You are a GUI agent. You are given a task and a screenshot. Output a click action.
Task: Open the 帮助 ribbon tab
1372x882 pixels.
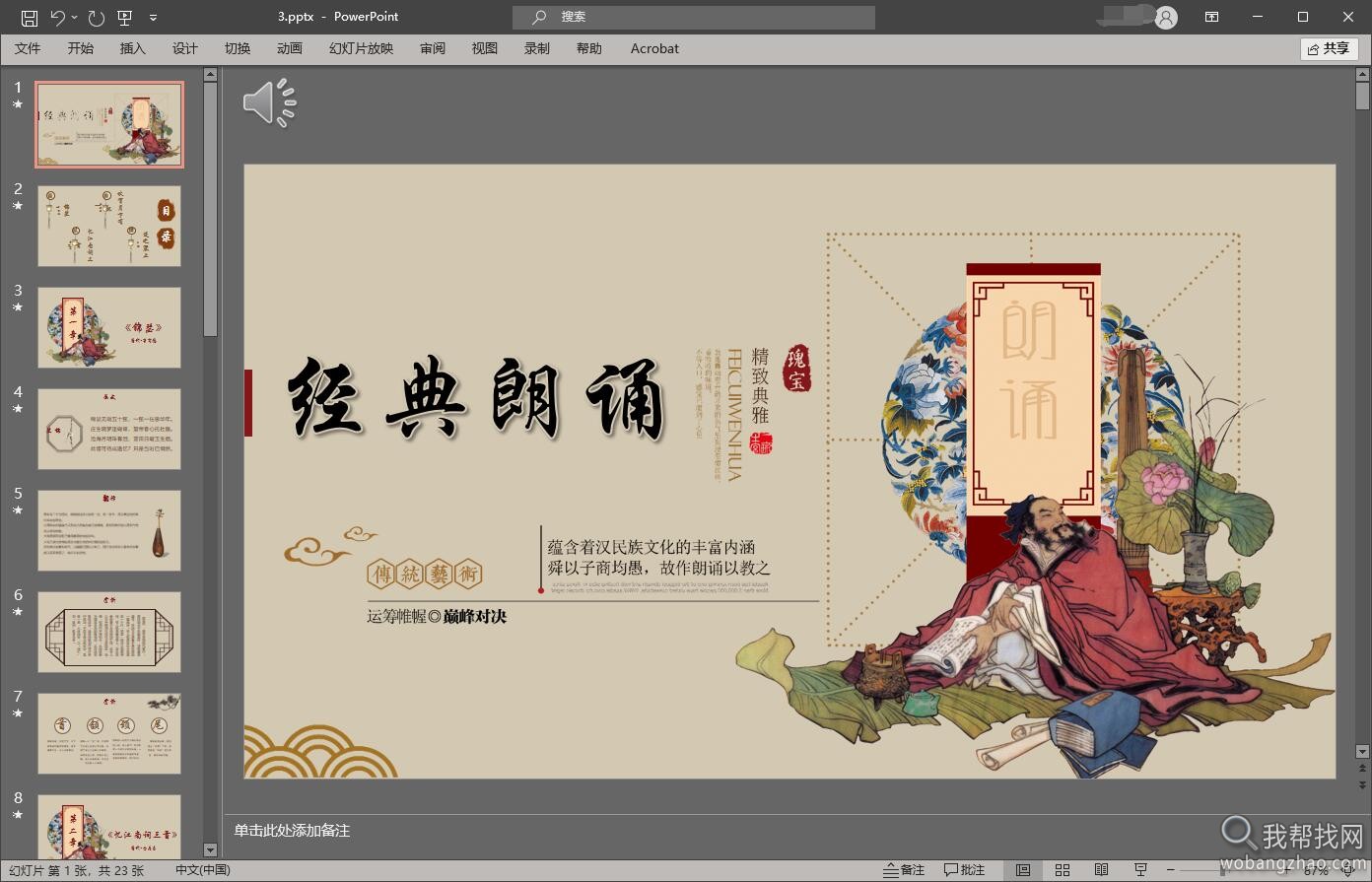point(589,48)
